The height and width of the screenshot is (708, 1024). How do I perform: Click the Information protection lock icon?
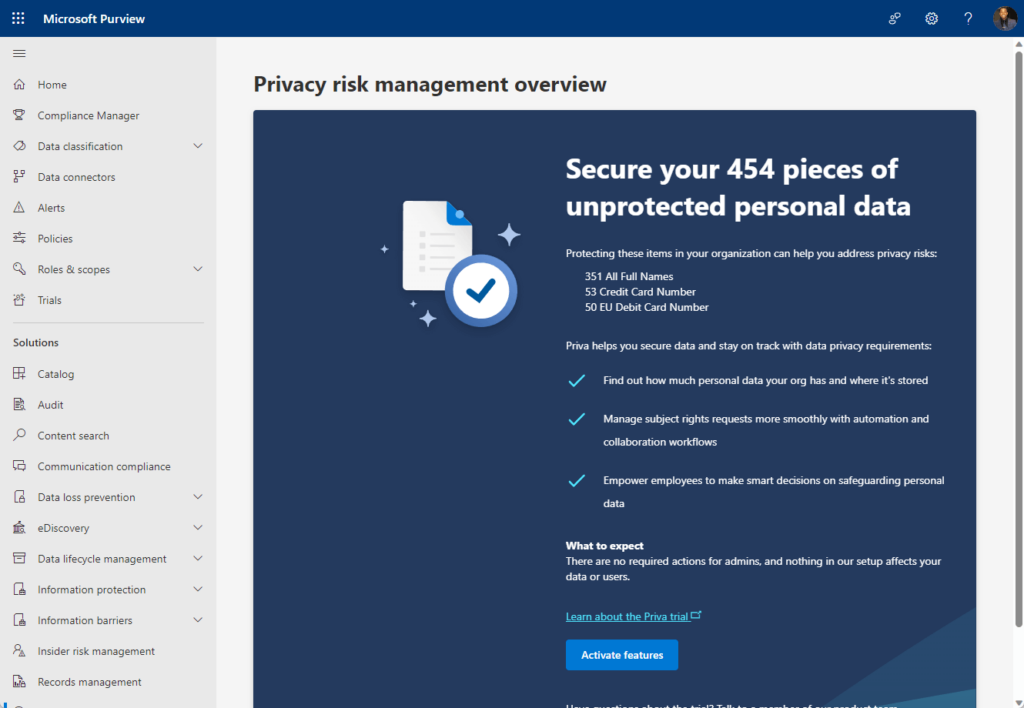coord(19,588)
